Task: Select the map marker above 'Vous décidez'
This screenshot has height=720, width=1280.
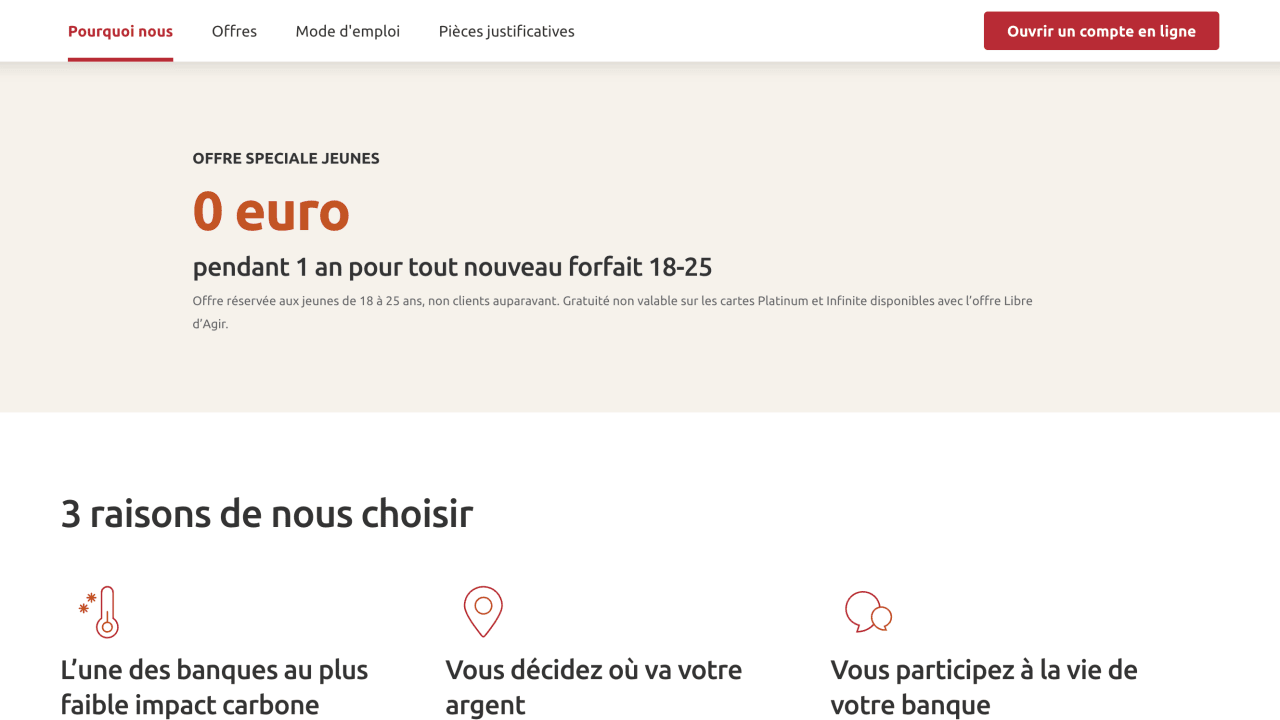Action: [482, 611]
